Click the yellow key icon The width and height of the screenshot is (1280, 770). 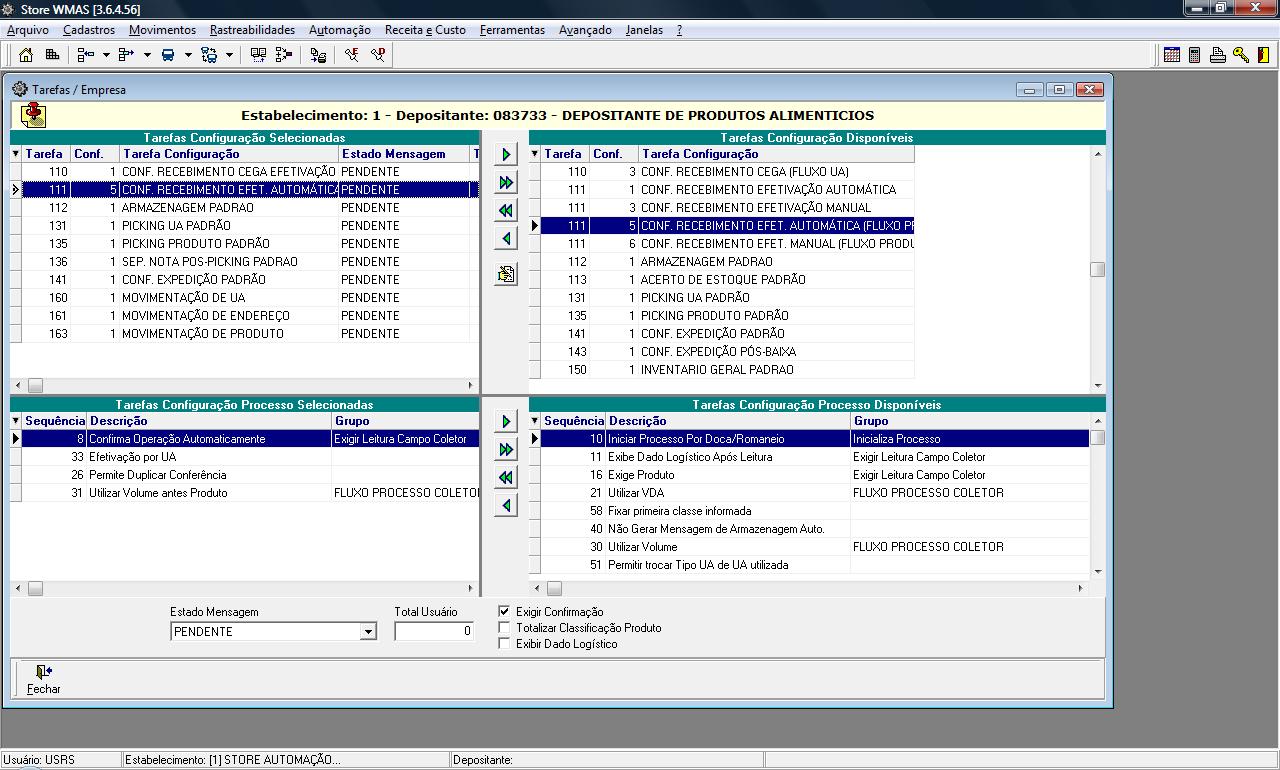pyautogui.click(x=1241, y=55)
